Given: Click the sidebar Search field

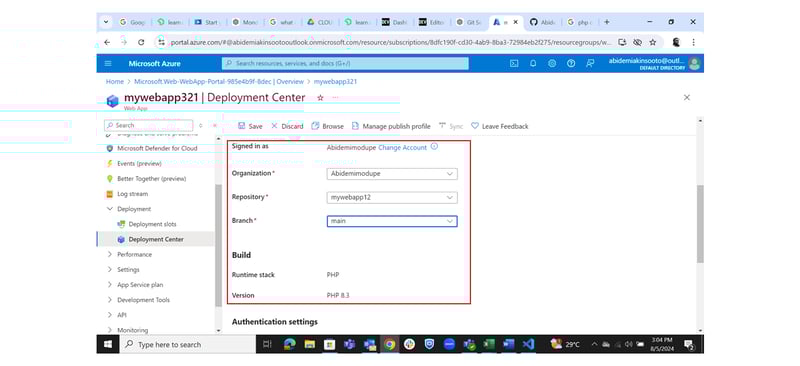Looking at the screenshot, I should 148,125.
